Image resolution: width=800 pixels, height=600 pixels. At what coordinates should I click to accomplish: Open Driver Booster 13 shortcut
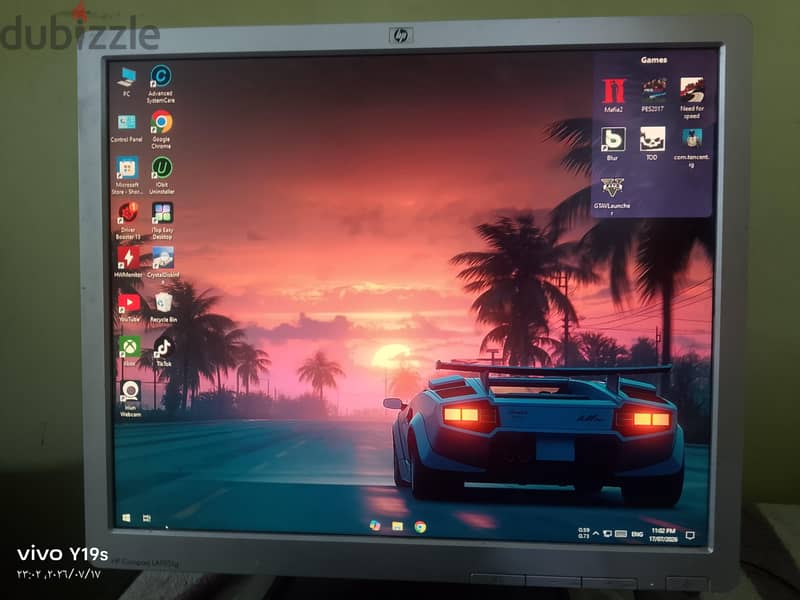click(x=128, y=220)
